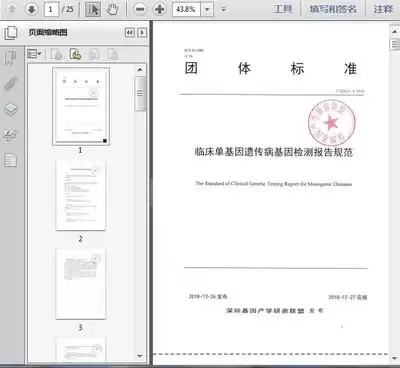
Task: Toggle the Page Thumbnails panel icon
Action: [x=11, y=33]
